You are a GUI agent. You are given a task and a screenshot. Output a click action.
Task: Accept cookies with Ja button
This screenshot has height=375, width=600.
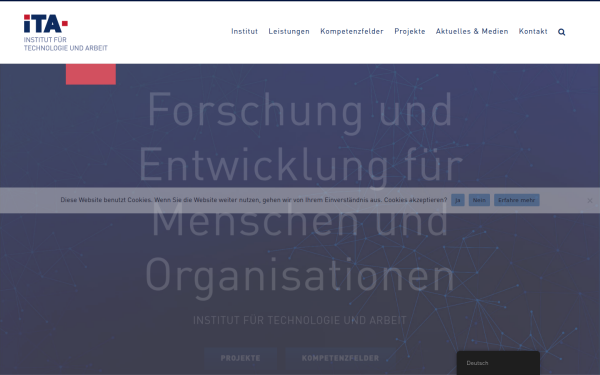458,200
